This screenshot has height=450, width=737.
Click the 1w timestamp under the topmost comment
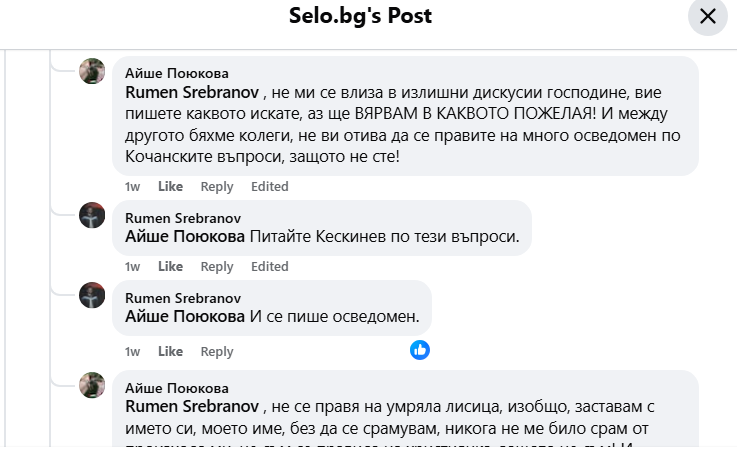pyautogui.click(x=132, y=187)
